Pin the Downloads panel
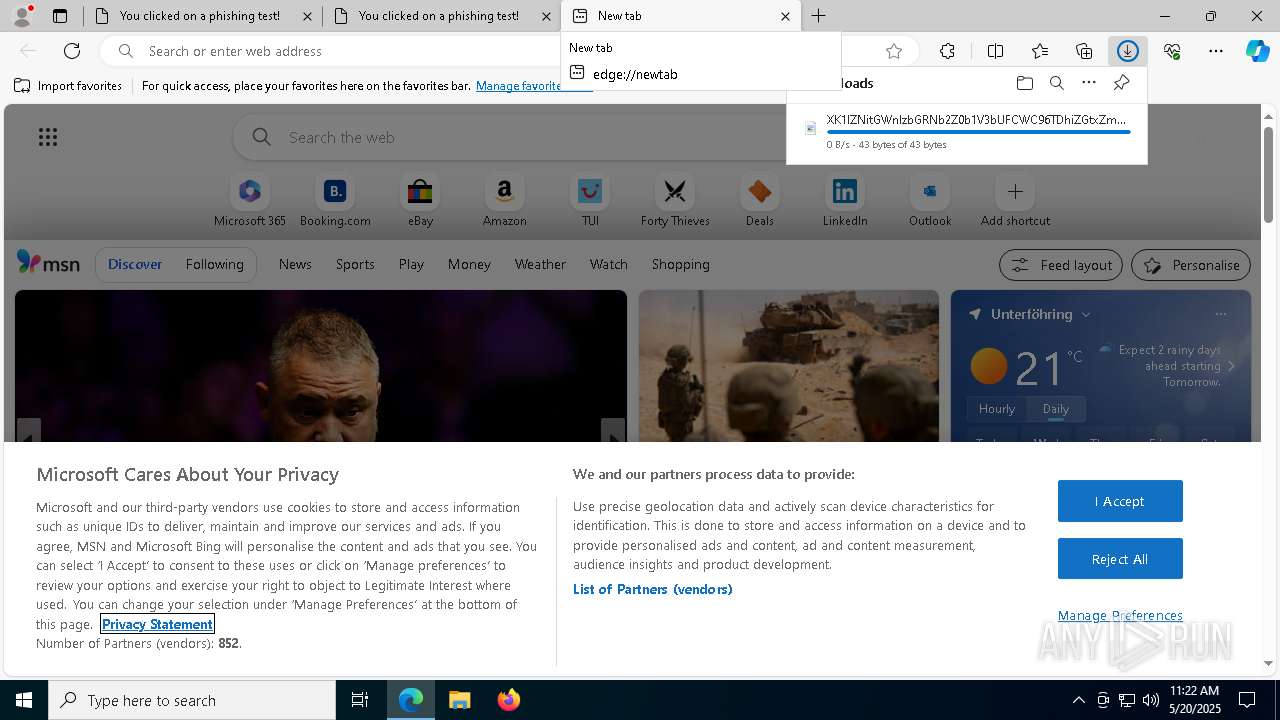The width and height of the screenshot is (1280, 720). click(x=1121, y=83)
